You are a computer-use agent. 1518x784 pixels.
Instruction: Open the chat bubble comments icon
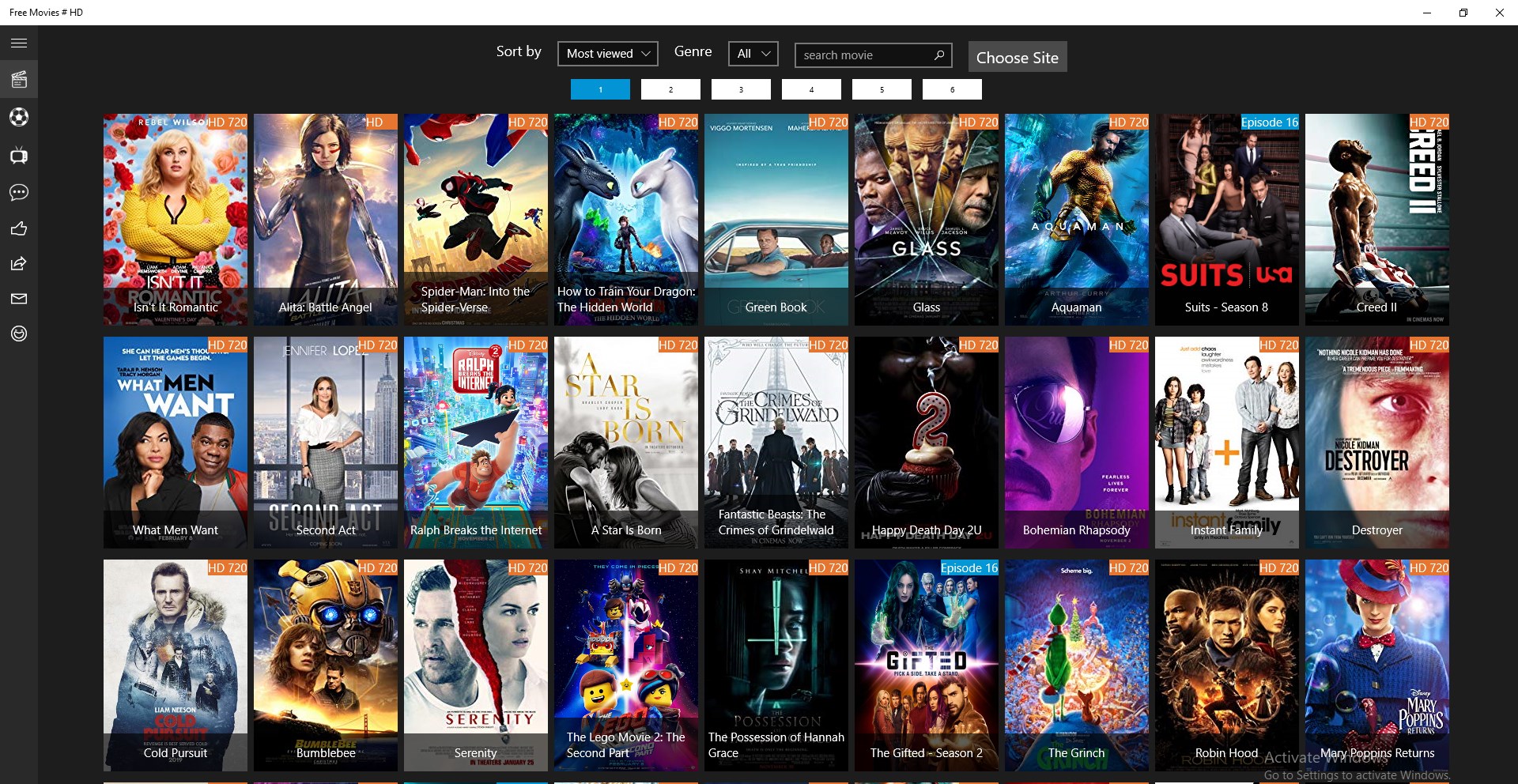pyautogui.click(x=18, y=192)
